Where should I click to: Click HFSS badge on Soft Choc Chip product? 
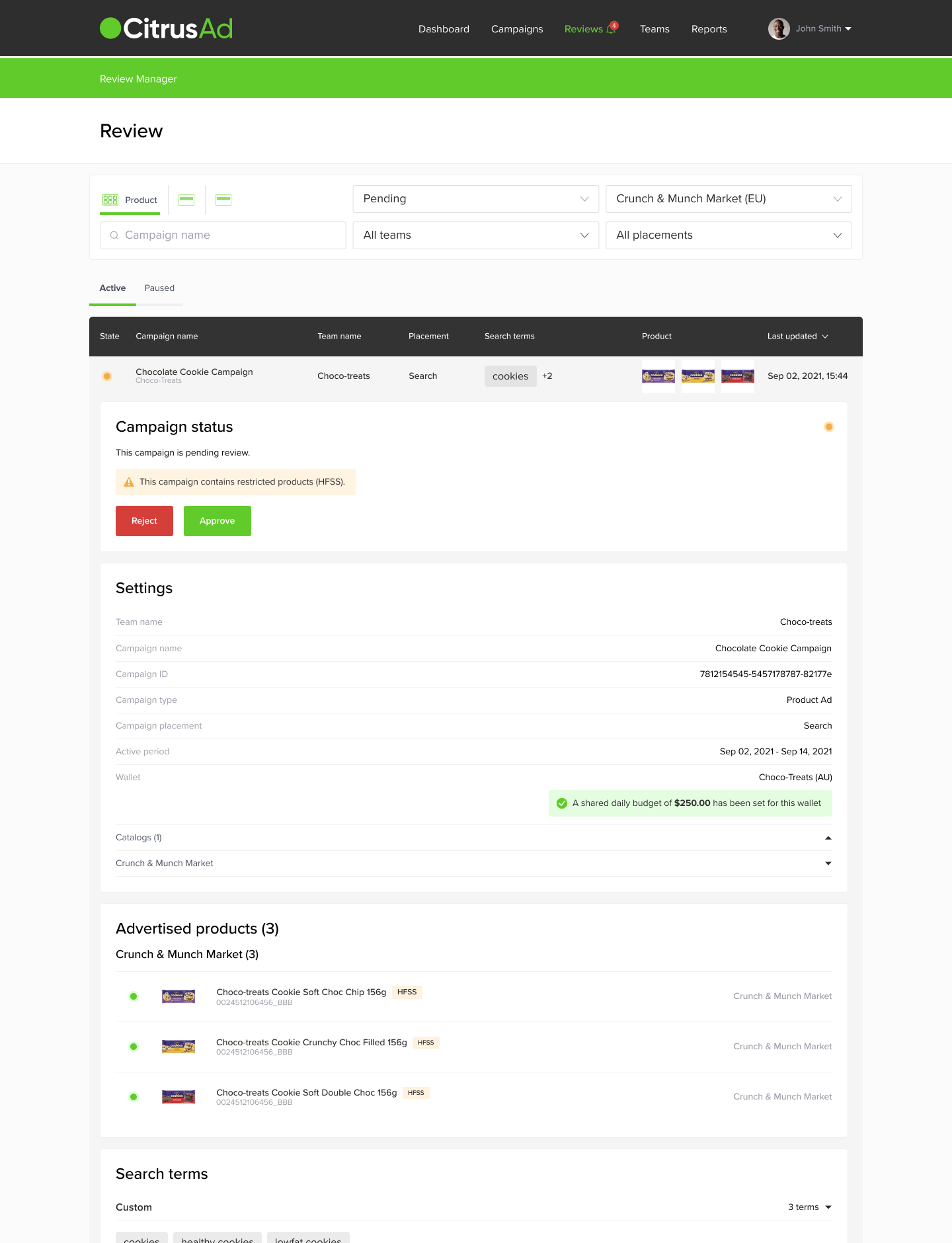[407, 992]
